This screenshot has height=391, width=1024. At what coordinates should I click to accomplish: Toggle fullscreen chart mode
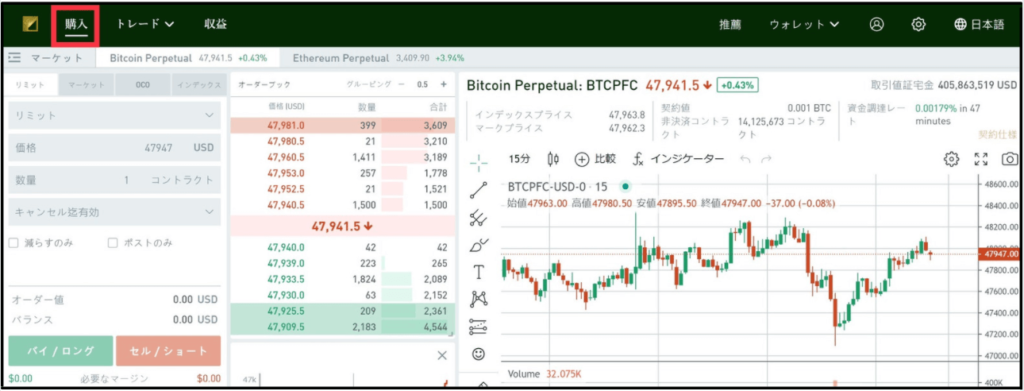point(981,159)
